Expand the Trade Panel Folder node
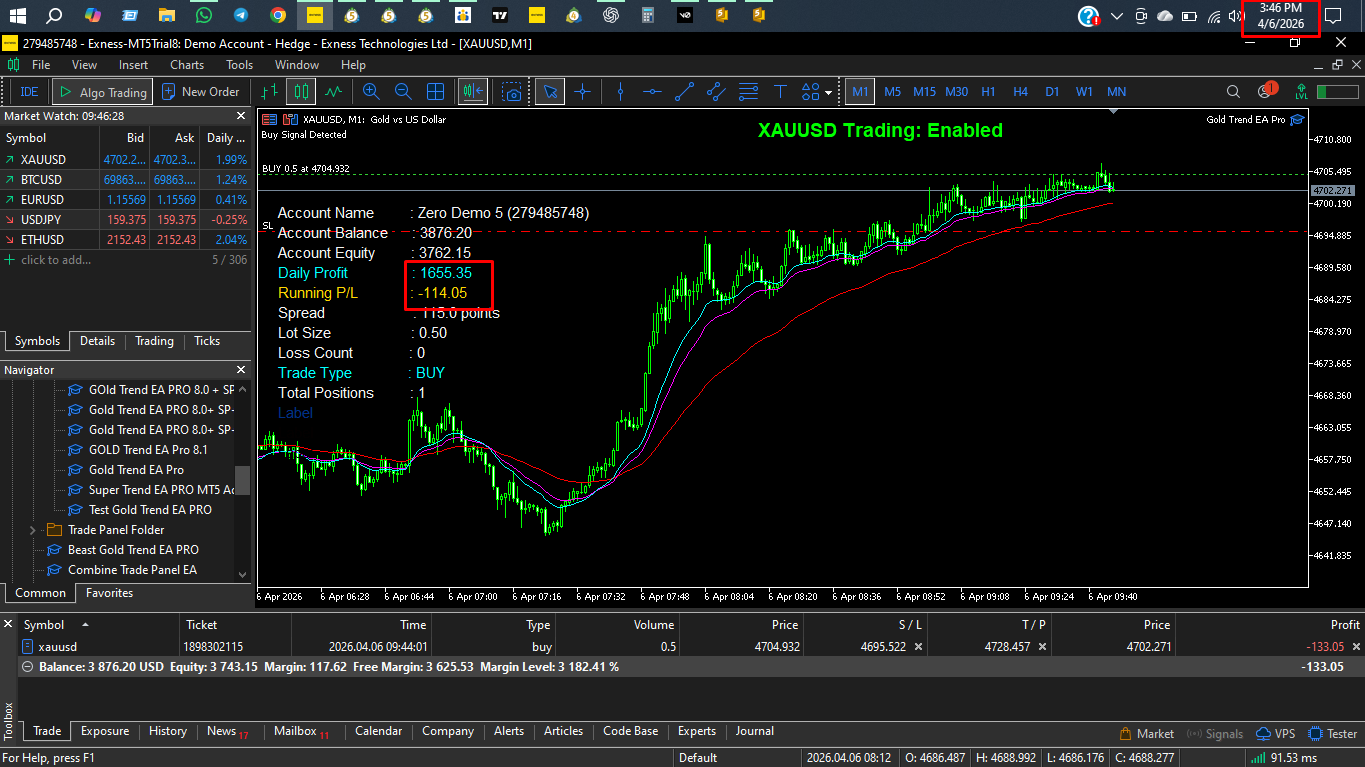Screen dimensions: 1365x767 click(33, 530)
